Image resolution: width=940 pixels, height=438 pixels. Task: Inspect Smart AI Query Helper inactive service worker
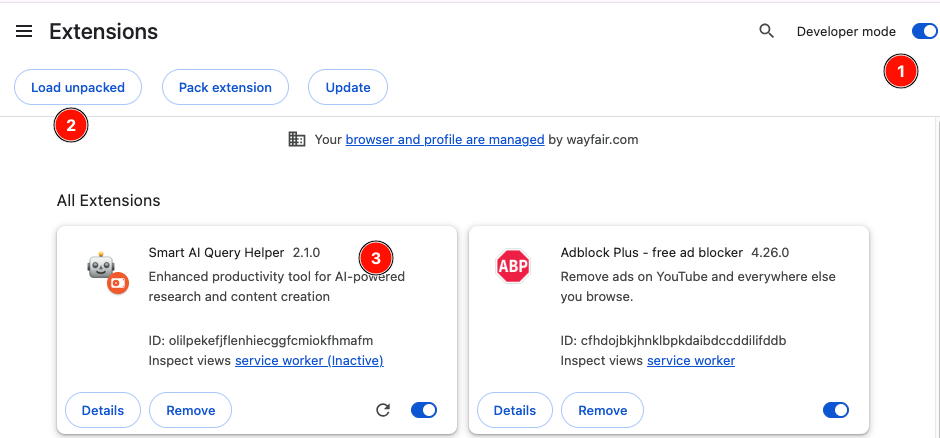point(309,360)
